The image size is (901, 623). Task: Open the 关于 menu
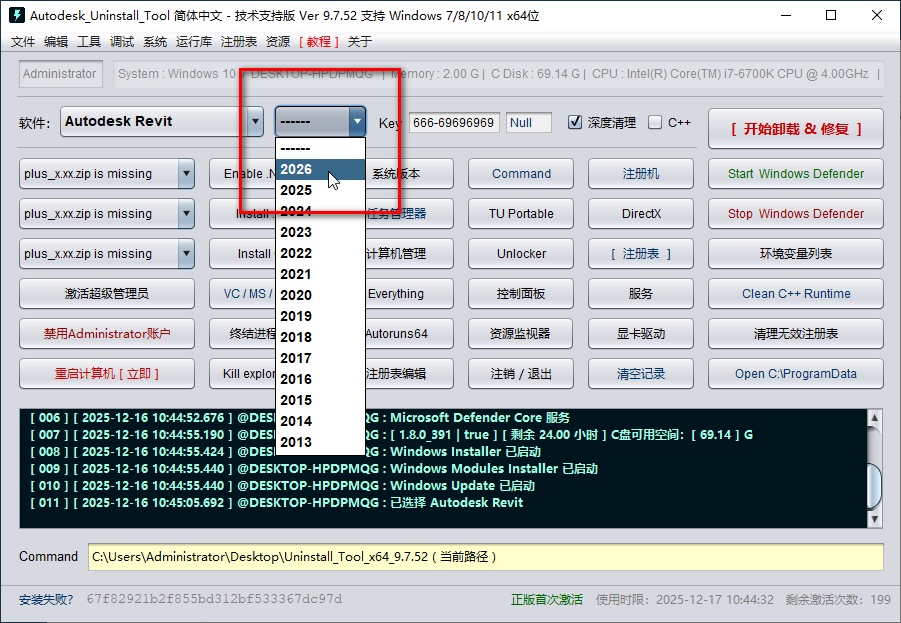pyautogui.click(x=360, y=41)
